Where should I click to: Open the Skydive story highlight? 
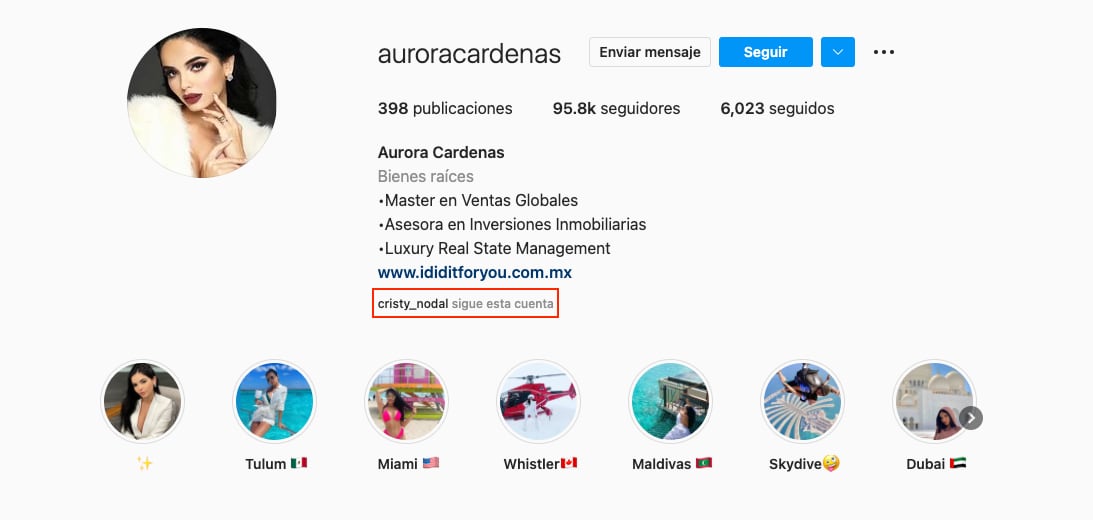coord(802,402)
